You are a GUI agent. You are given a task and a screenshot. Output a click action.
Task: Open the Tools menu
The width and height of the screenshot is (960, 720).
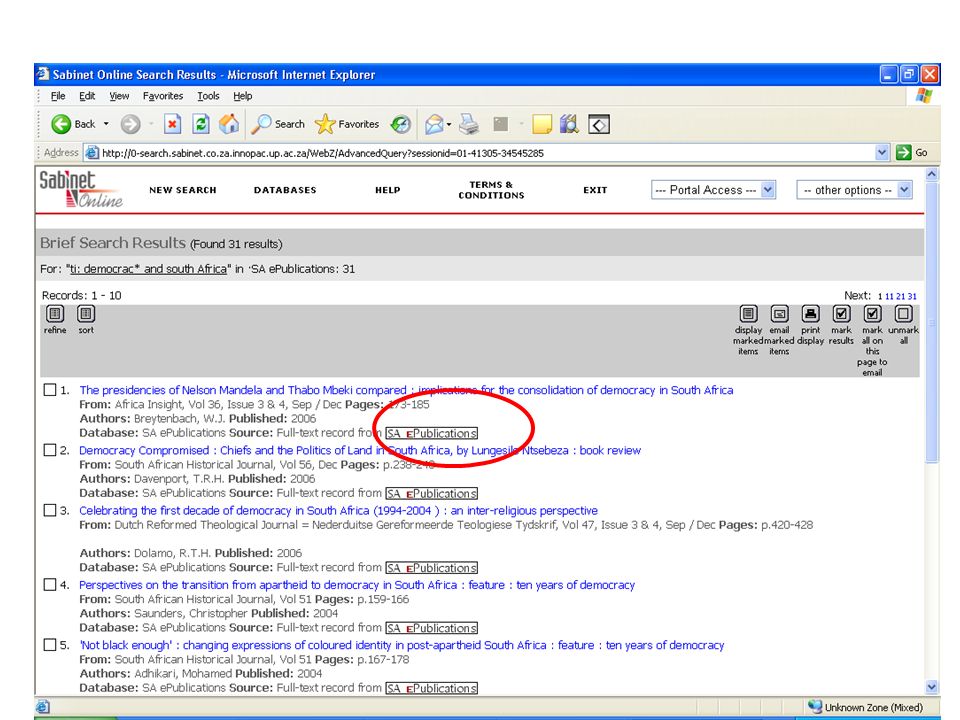click(208, 96)
